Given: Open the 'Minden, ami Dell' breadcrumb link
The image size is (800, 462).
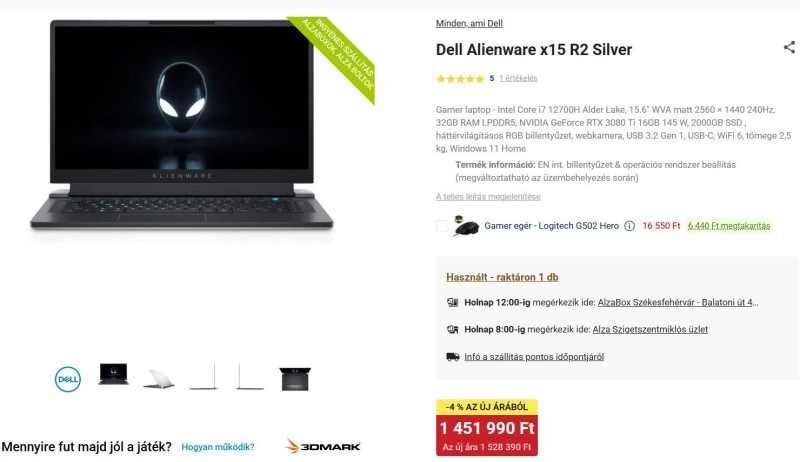Looking at the screenshot, I should point(469,23).
